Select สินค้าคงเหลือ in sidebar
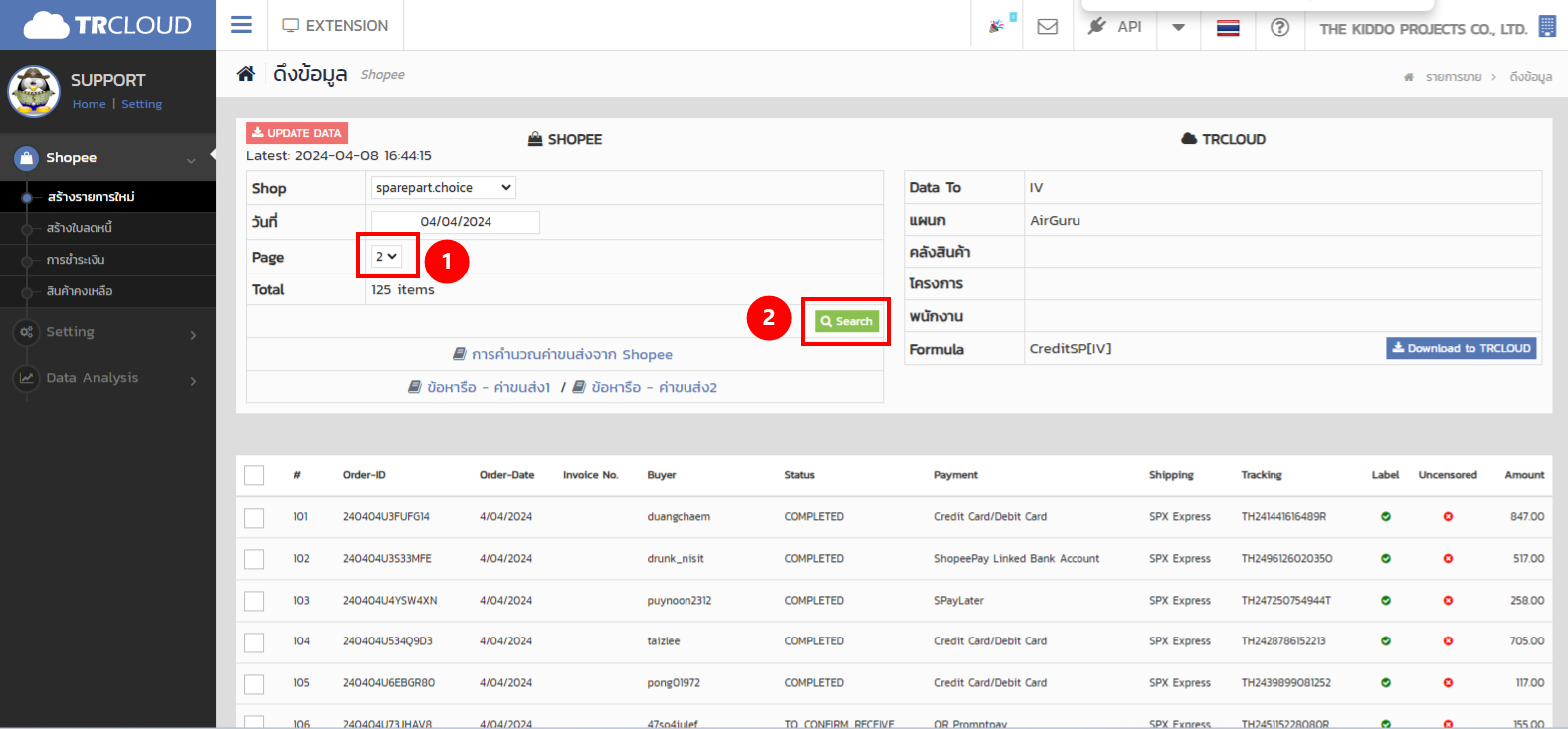The width and height of the screenshot is (1568, 729). click(80, 291)
